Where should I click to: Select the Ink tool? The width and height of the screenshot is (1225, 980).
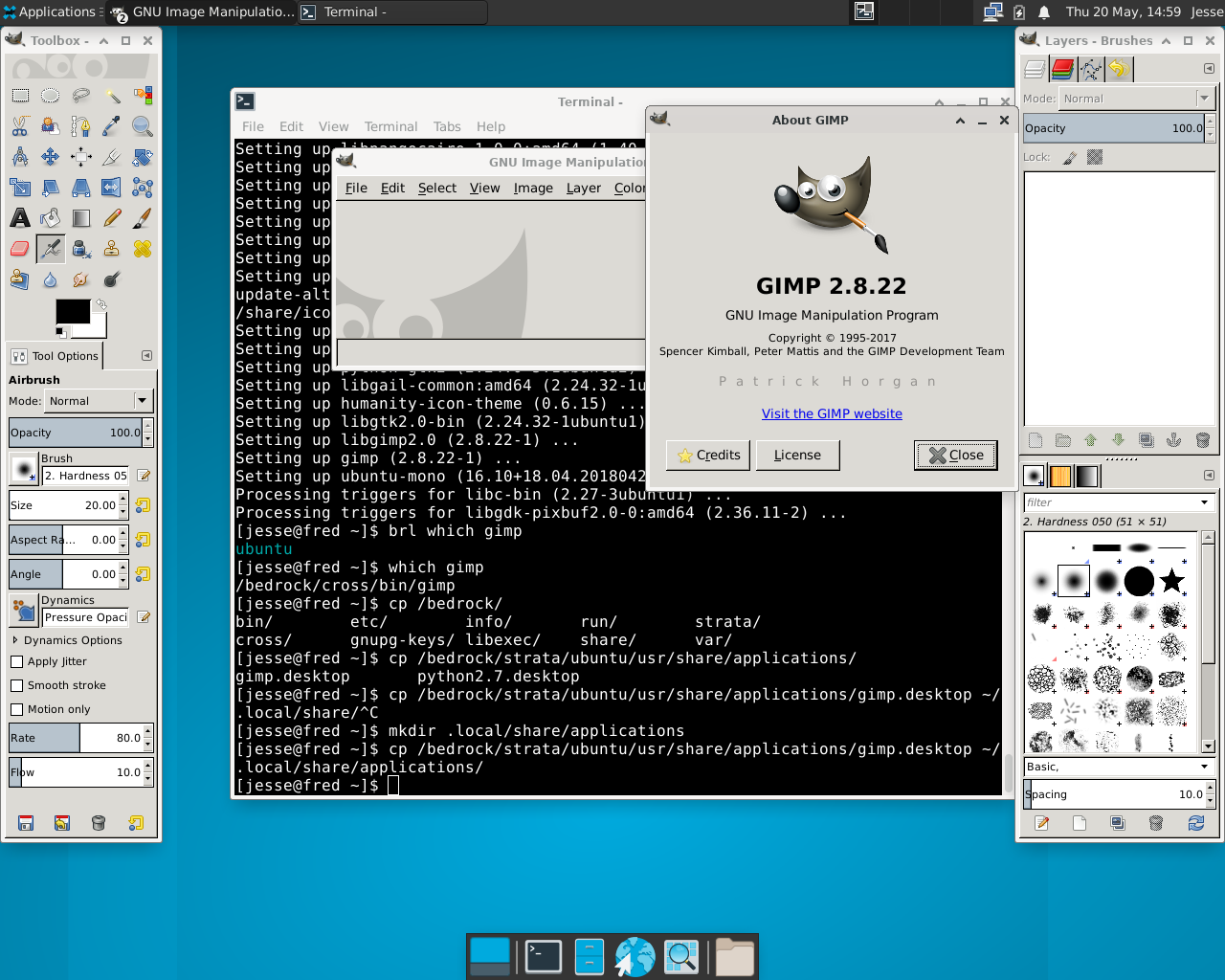pos(81,249)
